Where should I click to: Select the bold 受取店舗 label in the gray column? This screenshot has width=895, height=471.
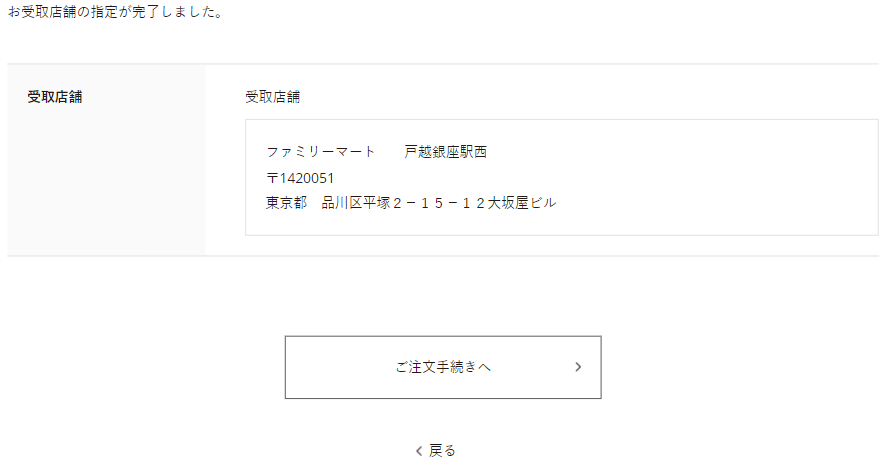tap(55, 97)
